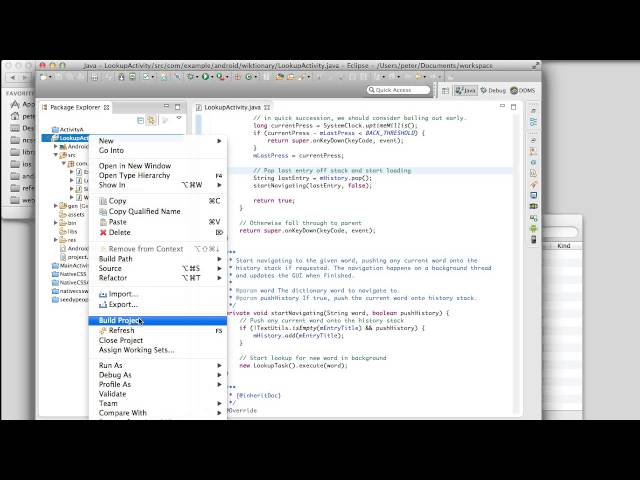
Task: Open the Debug button dropdown arrow
Action: click(x=197, y=77)
